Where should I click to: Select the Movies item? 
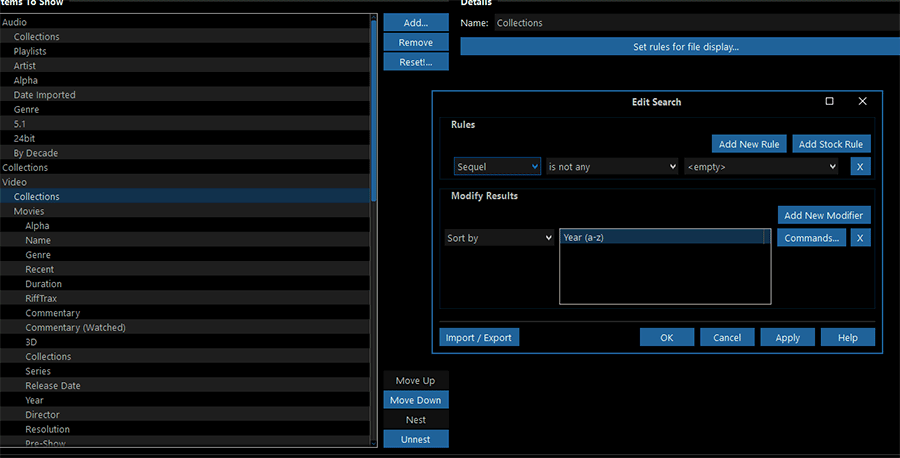pyautogui.click(x=185, y=211)
